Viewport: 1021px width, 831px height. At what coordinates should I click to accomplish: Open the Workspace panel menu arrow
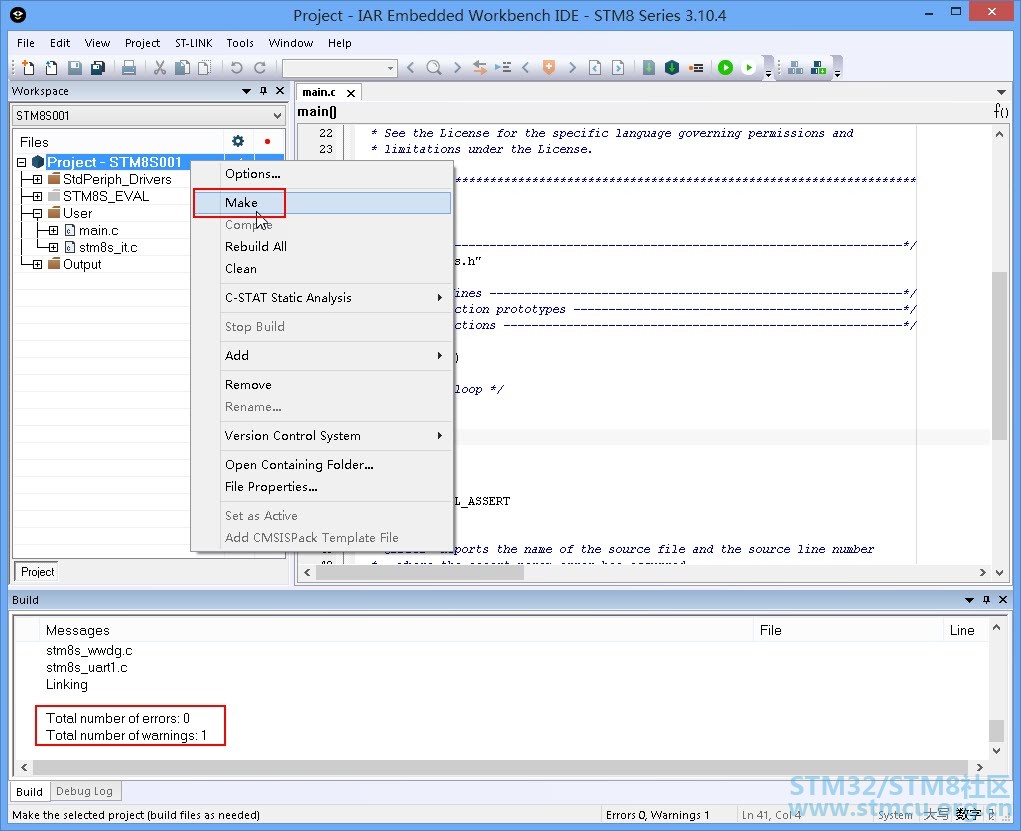click(246, 91)
